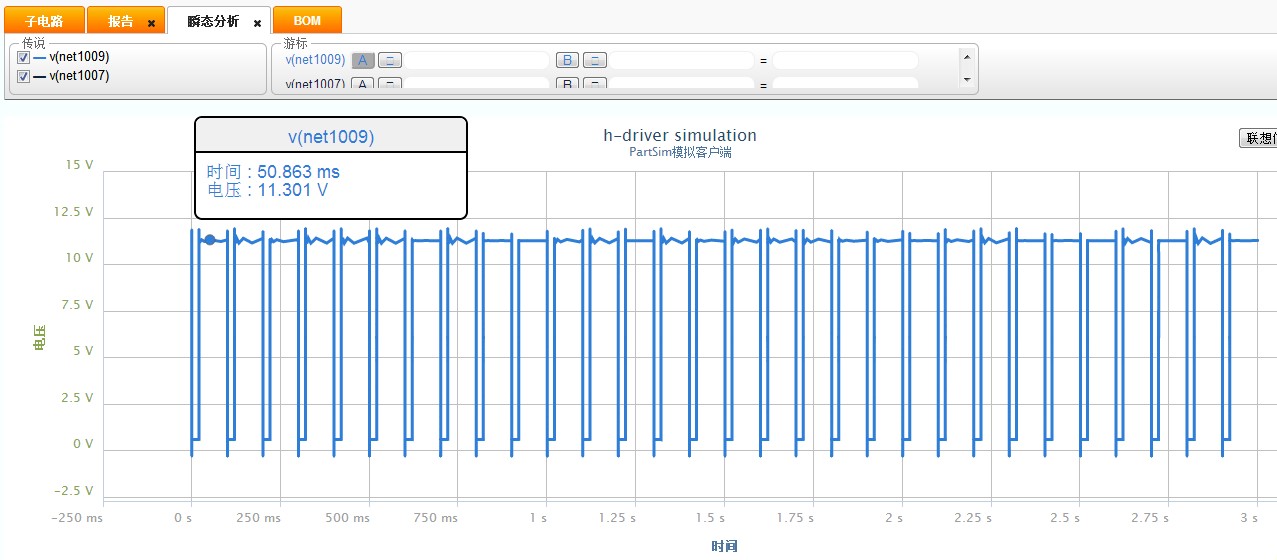The height and width of the screenshot is (560, 1277).
Task: Close the 报告 tab
Action: pos(151,23)
